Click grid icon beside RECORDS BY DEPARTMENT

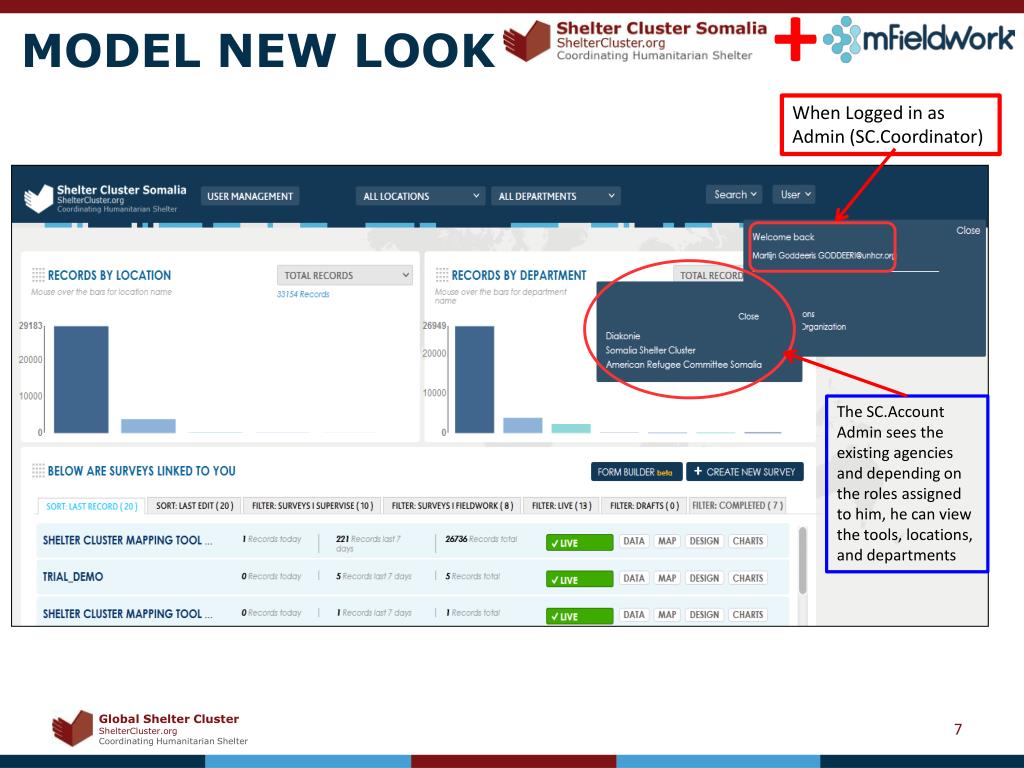[442, 275]
